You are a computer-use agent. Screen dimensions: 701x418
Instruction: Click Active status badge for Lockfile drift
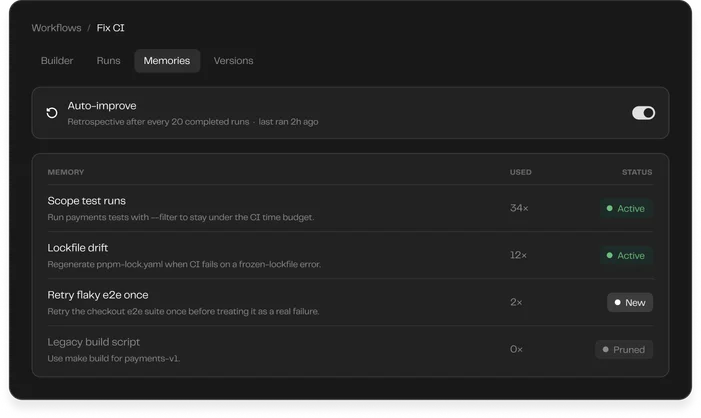pos(626,255)
